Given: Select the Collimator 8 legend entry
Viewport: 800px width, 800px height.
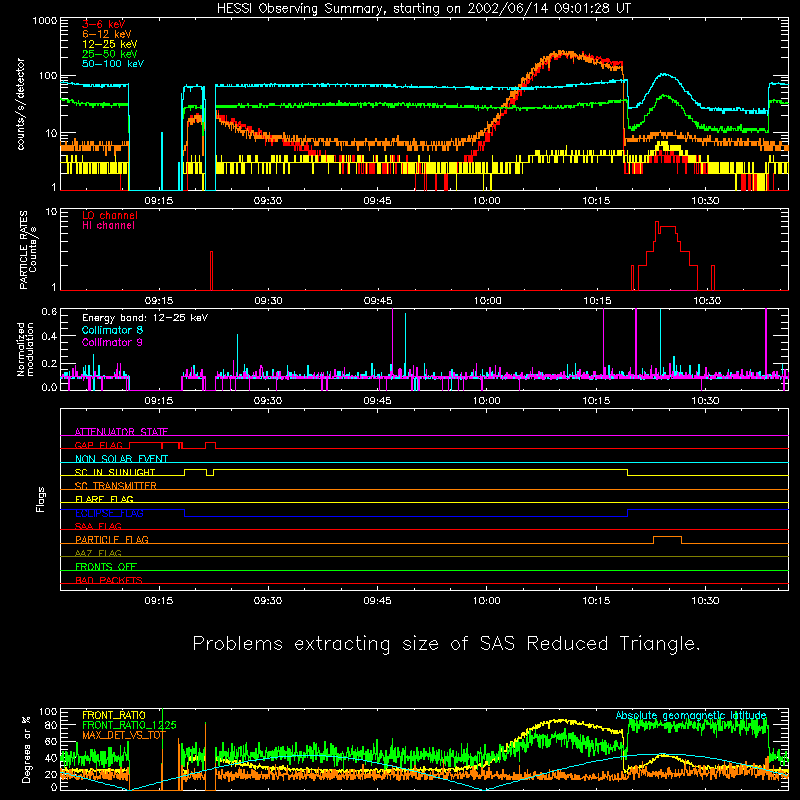Looking at the screenshot, I should click(112, 330).
